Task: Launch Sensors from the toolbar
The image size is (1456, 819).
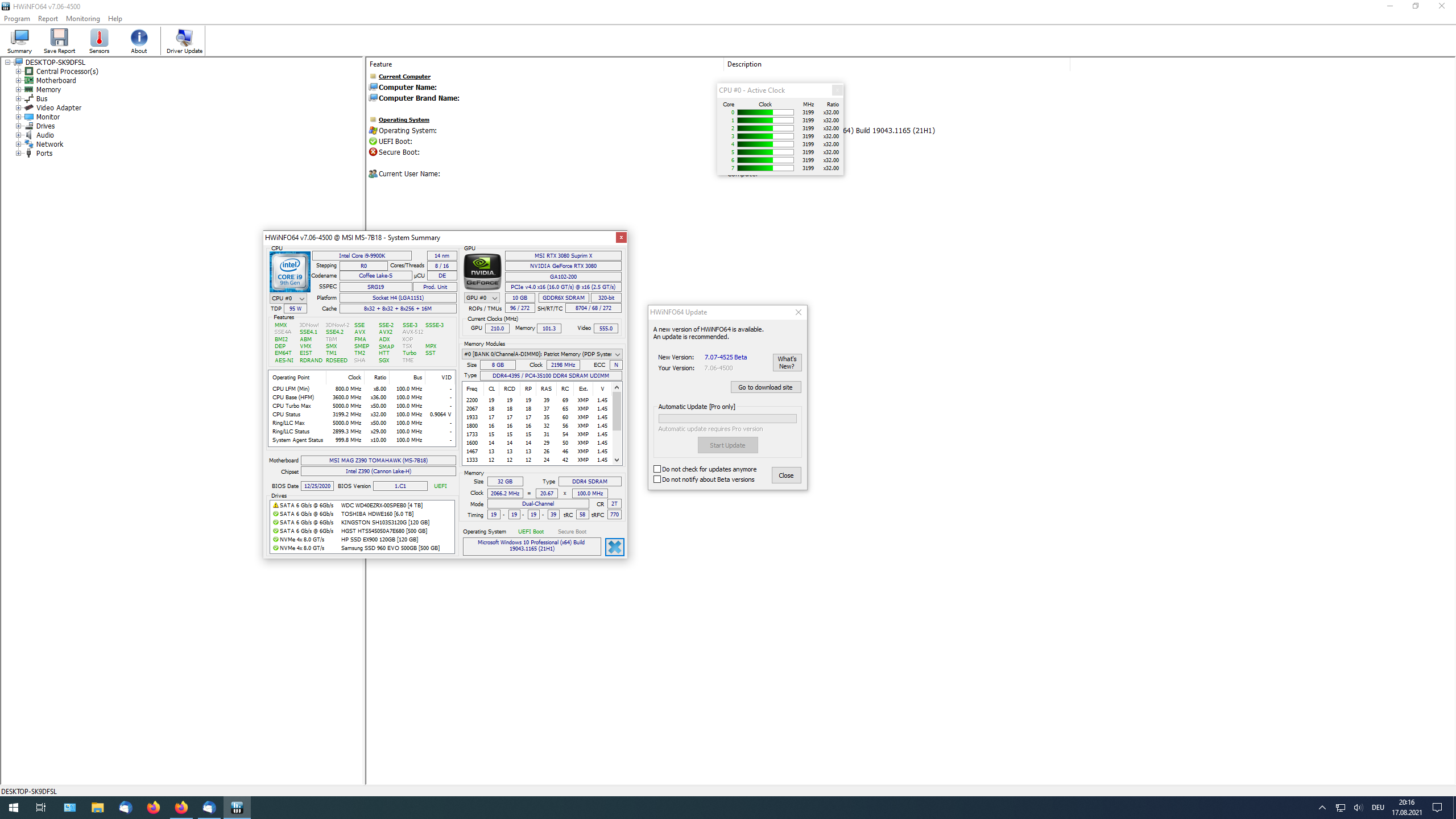Action: (99, 40)
